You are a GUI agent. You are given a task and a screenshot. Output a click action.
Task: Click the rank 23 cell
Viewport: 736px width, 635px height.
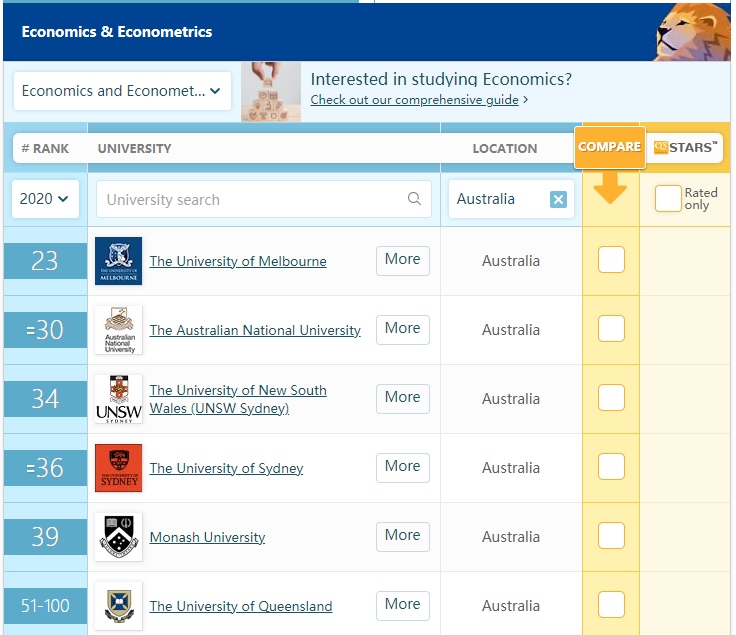45,261
